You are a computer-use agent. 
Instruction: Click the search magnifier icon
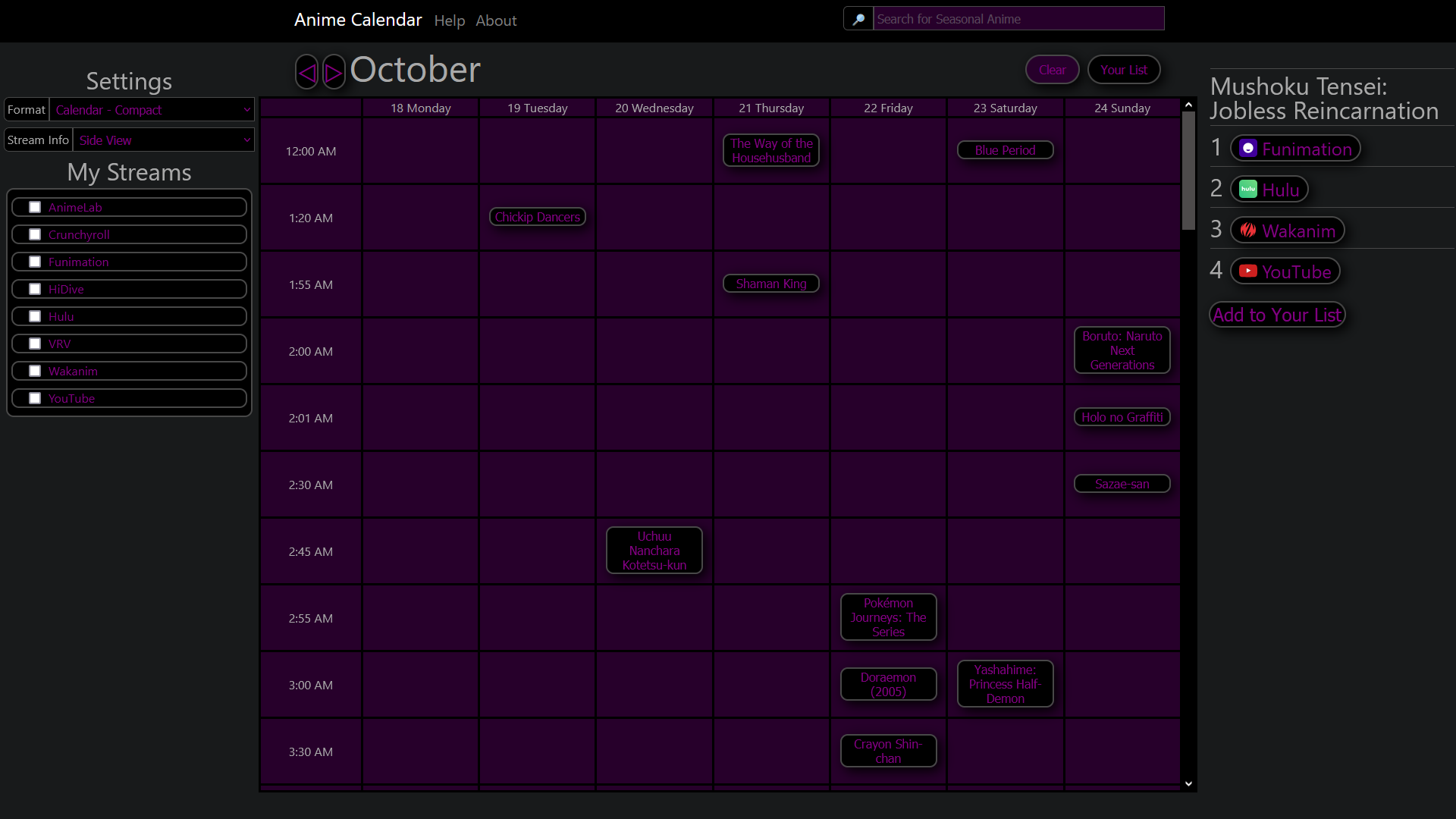(x=858, y=19)
